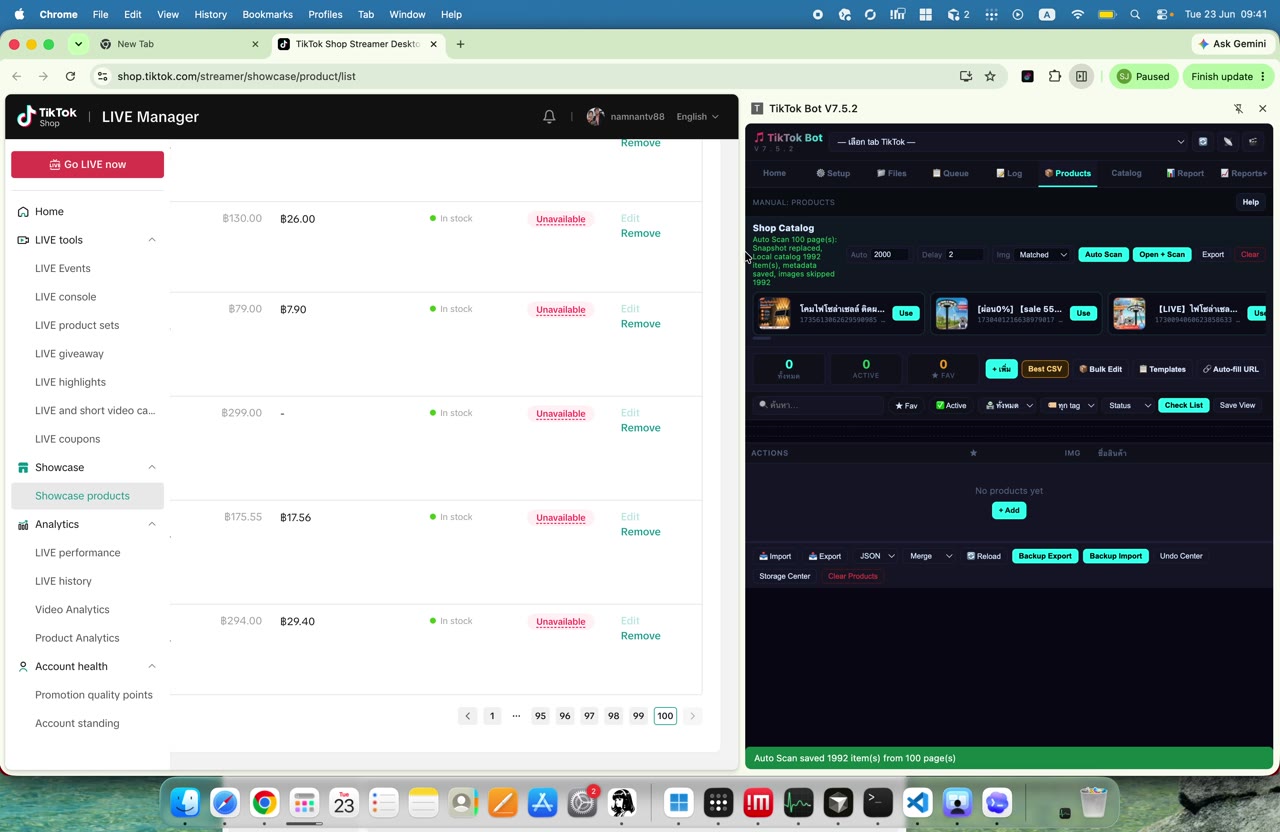Toggle the Fav filter chip
The height and width of the screenshot is (832, 1280).
[x=906, y=405]
